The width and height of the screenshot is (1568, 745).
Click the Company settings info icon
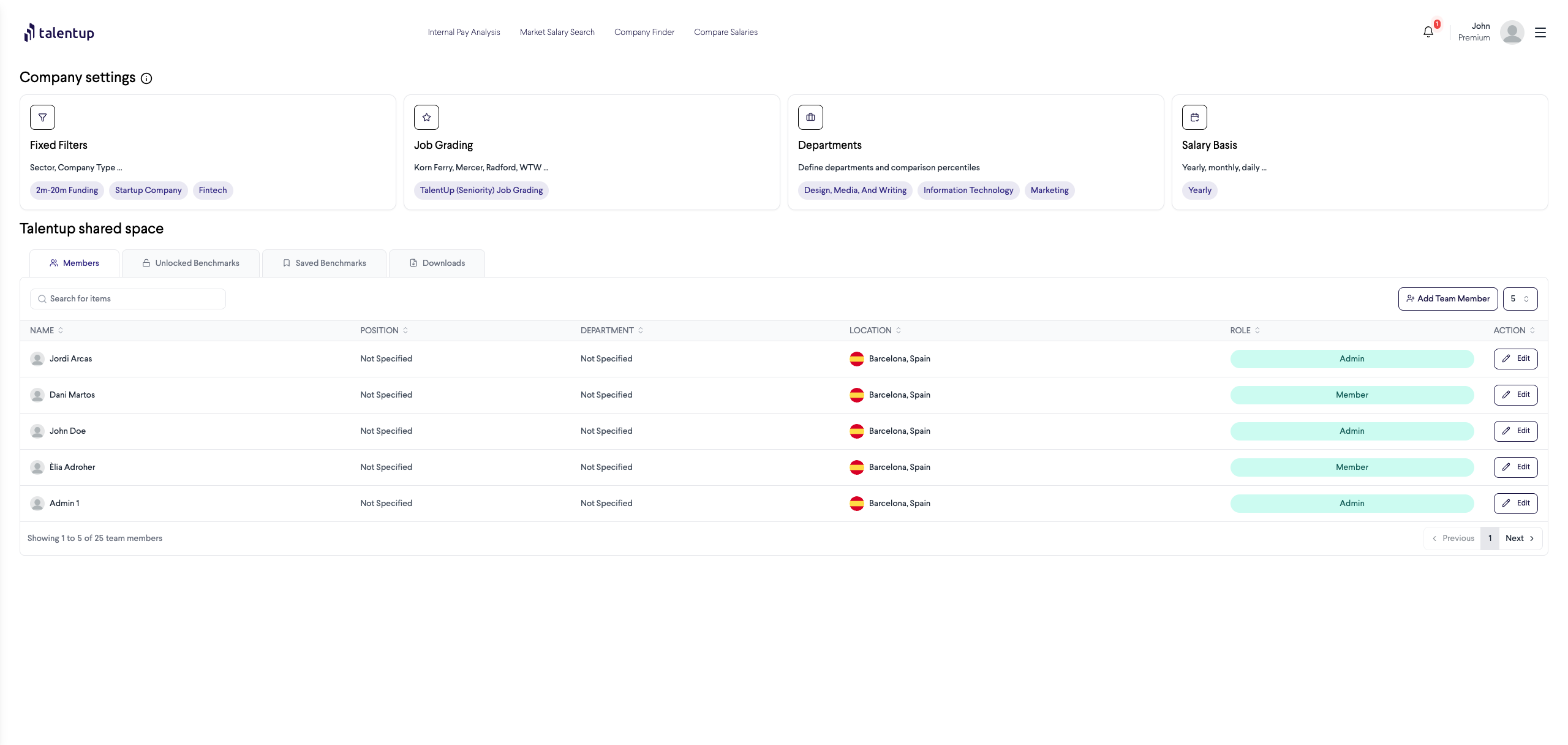pyautogui.click(x=147, y=78)
